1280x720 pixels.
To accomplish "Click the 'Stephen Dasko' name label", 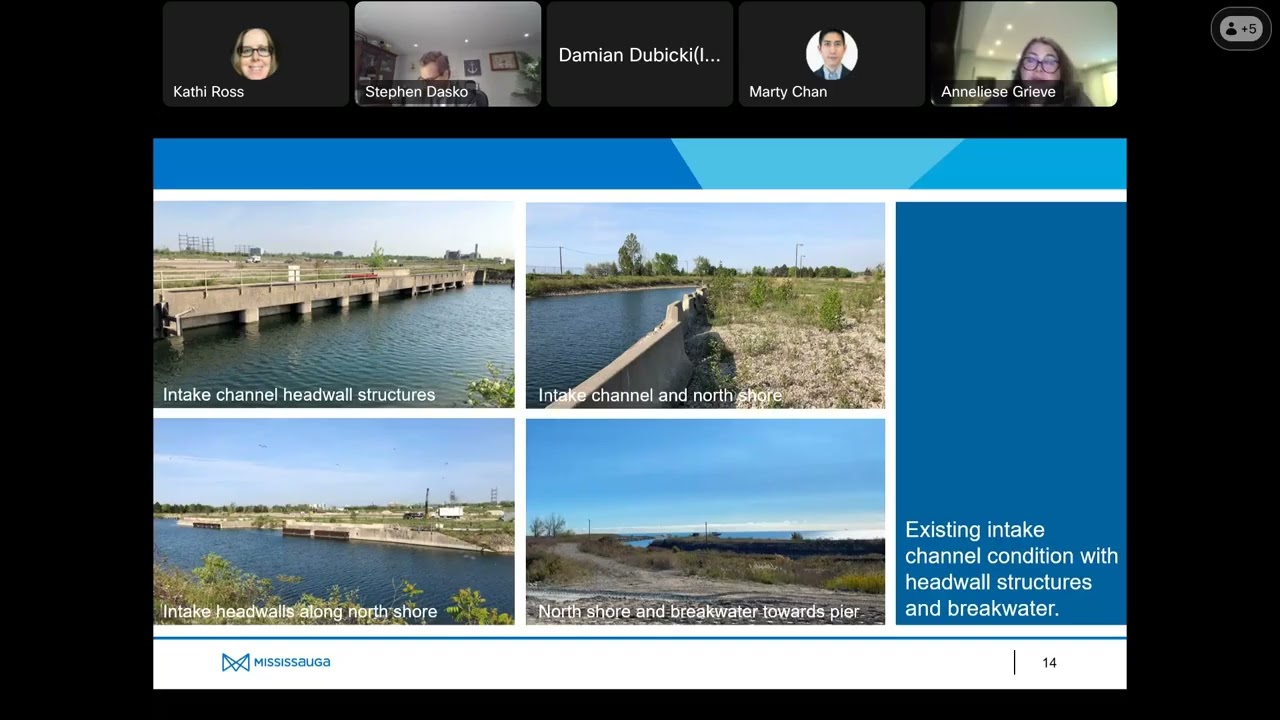I will pyautogui.click(x=416, y=91).
